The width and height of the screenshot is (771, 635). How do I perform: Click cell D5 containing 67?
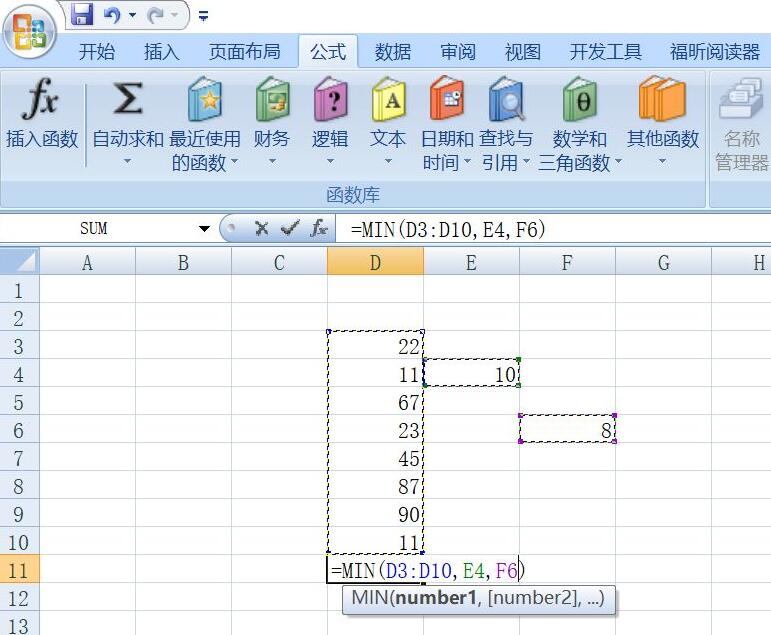375,402
